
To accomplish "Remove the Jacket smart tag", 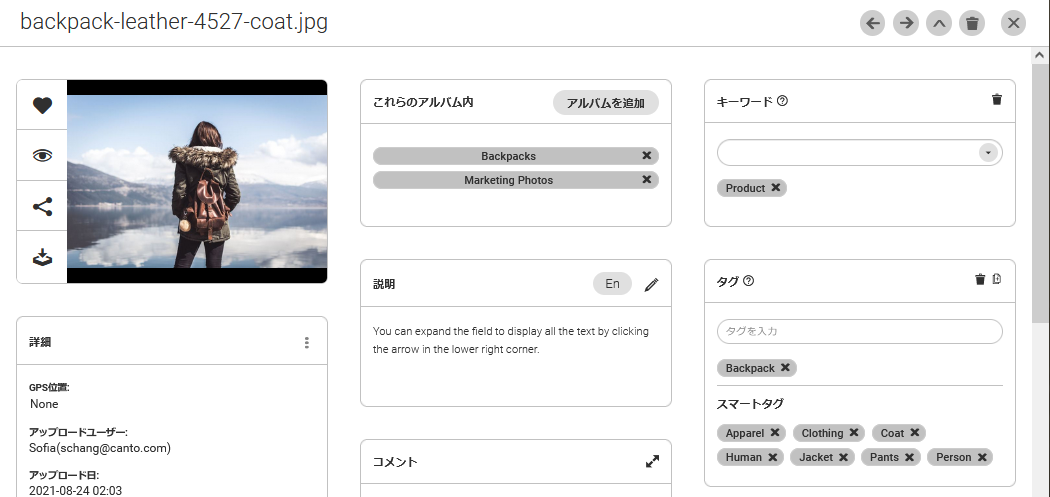I will click(844, 457).
